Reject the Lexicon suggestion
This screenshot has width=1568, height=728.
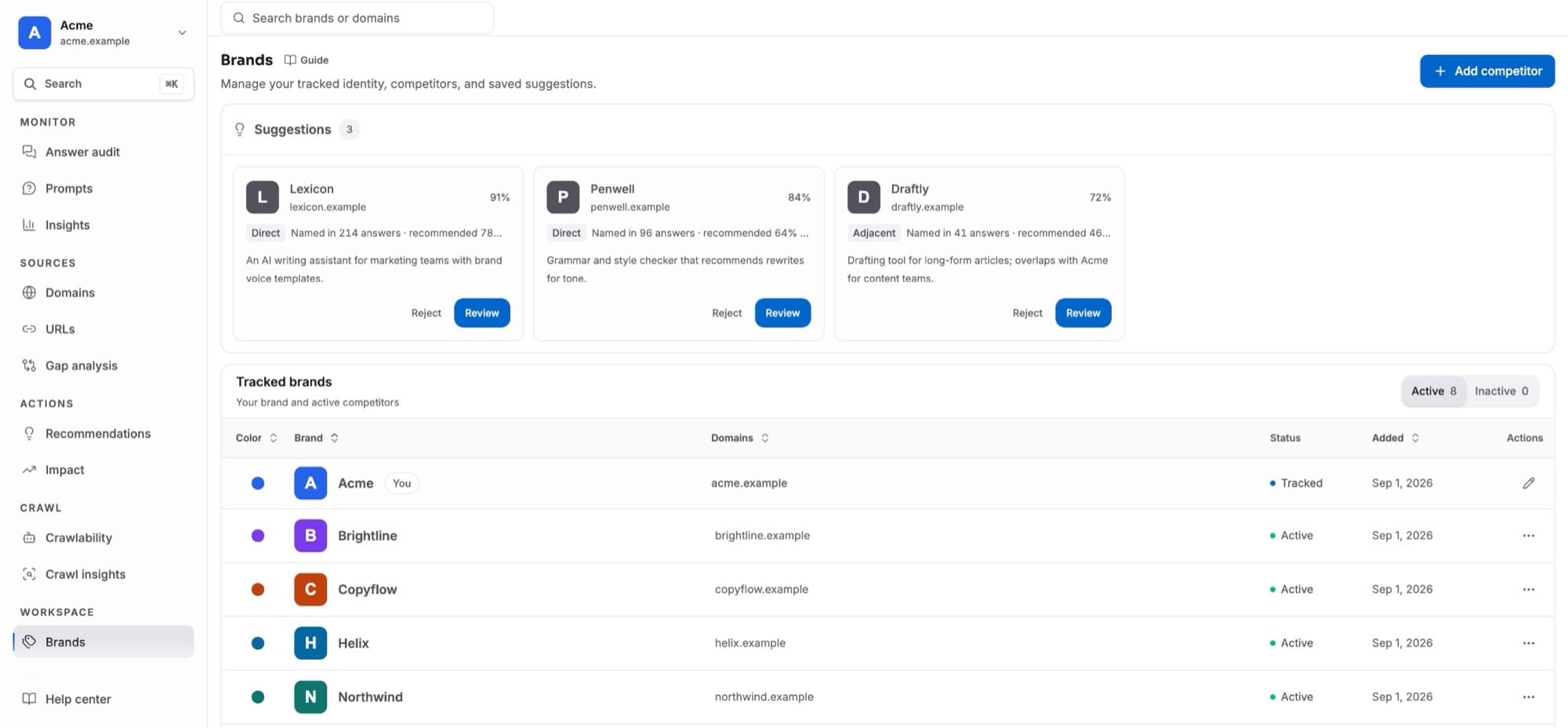click(426, 313)
